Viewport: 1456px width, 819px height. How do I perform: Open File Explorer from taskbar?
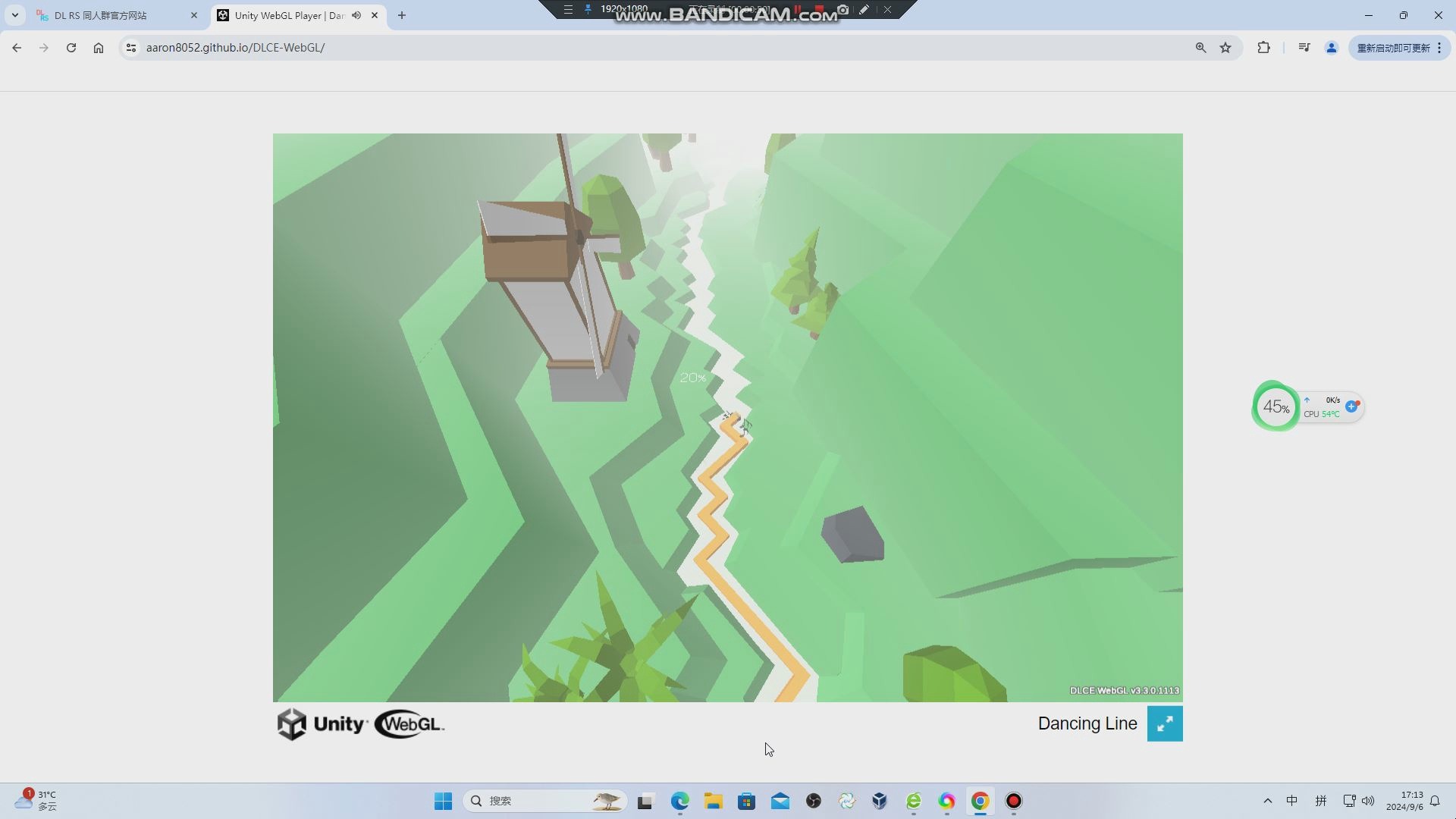pos(713,801)
